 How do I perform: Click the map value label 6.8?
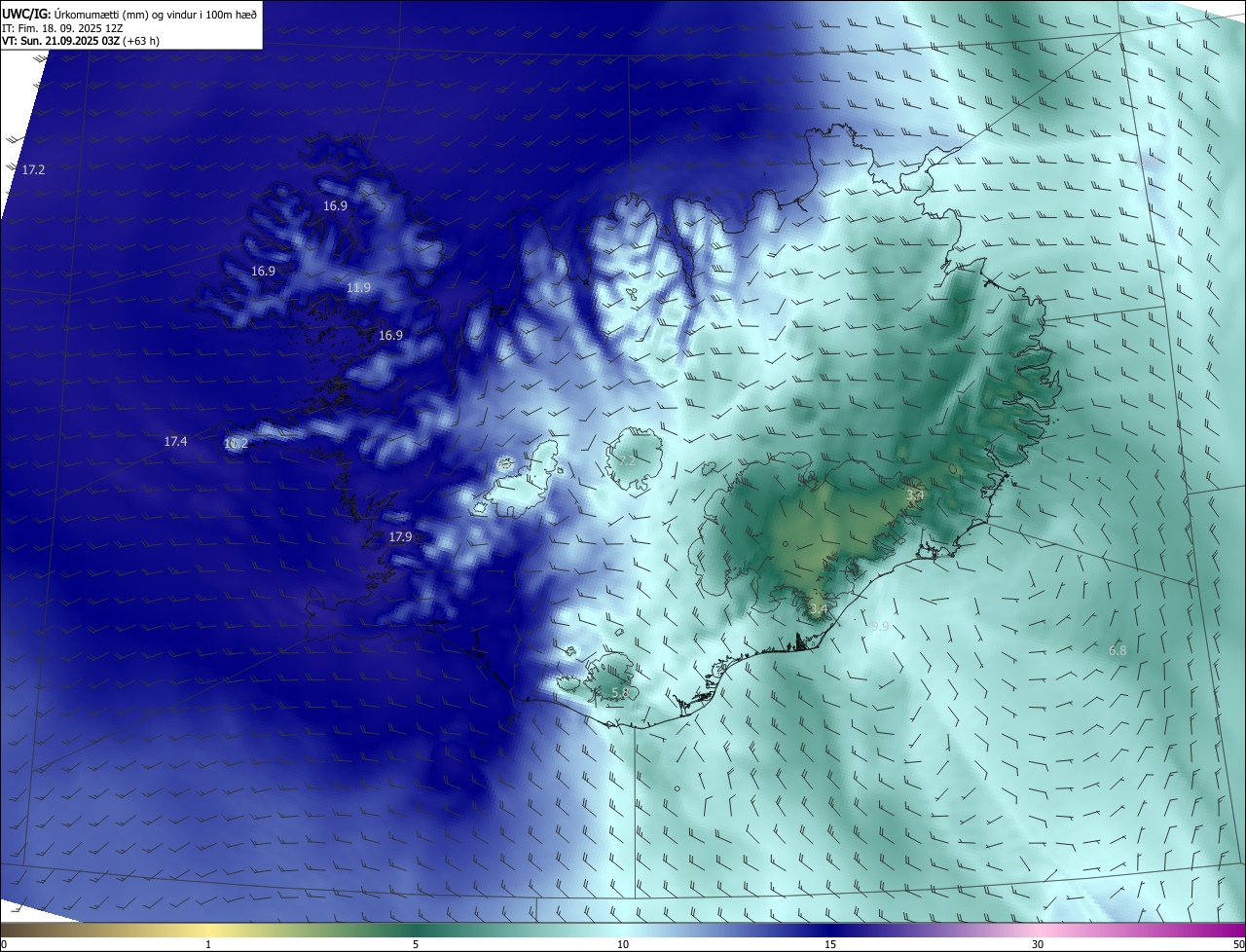coord(1118,650)
